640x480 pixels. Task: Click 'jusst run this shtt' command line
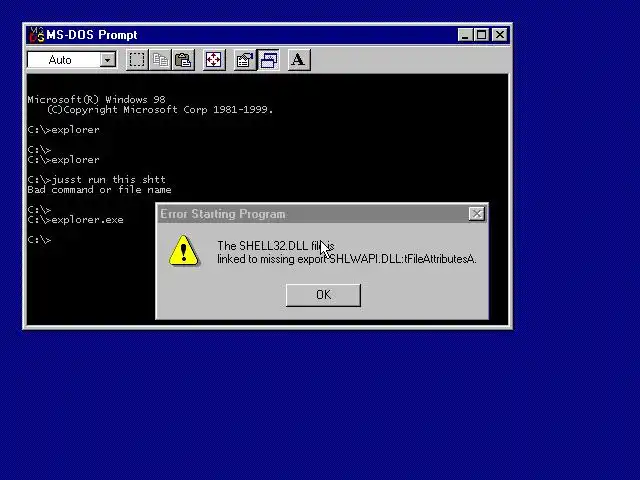[97, 180]
